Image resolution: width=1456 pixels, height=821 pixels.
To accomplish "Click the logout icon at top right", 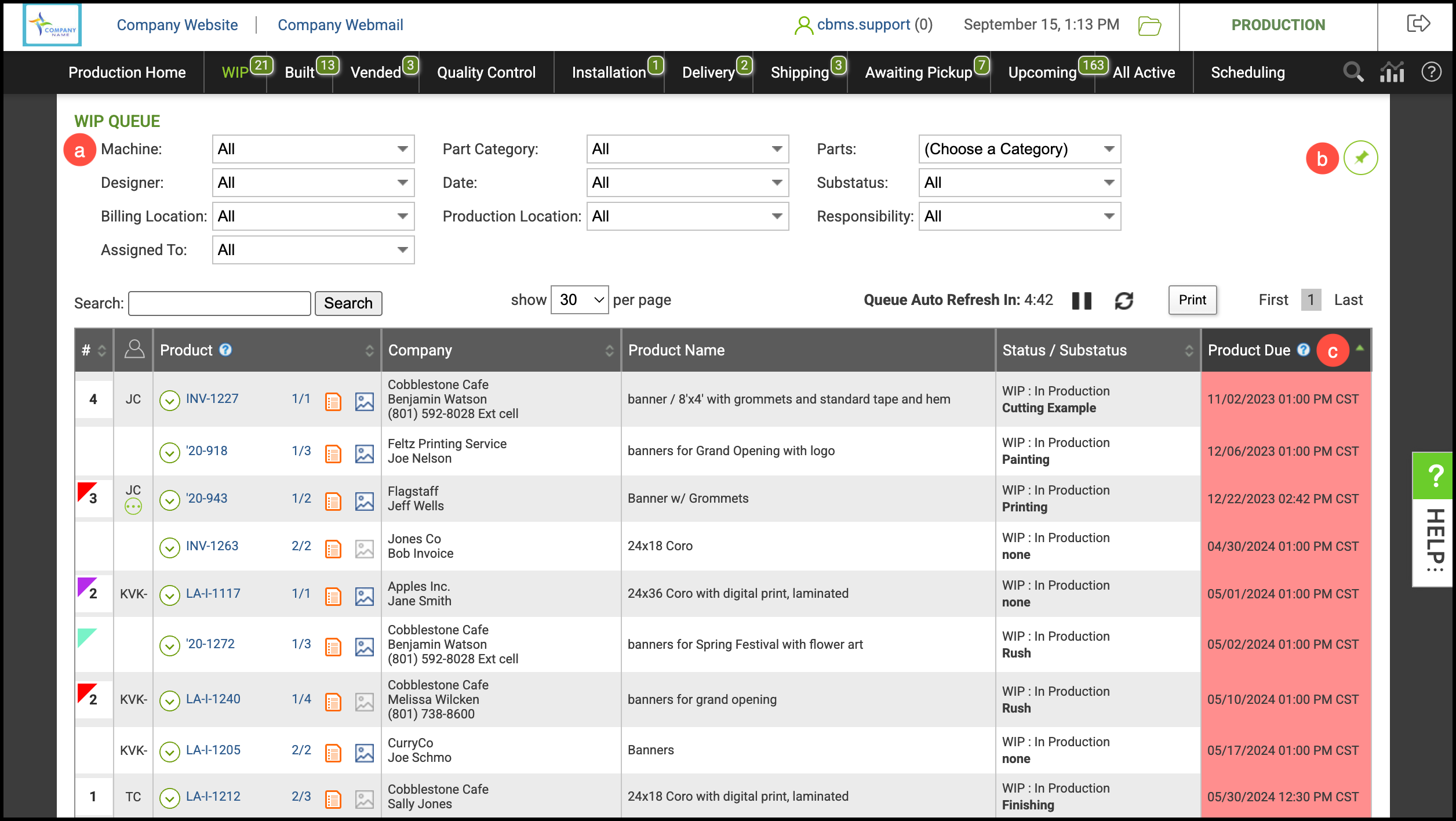I will [x=1418, y=24].
